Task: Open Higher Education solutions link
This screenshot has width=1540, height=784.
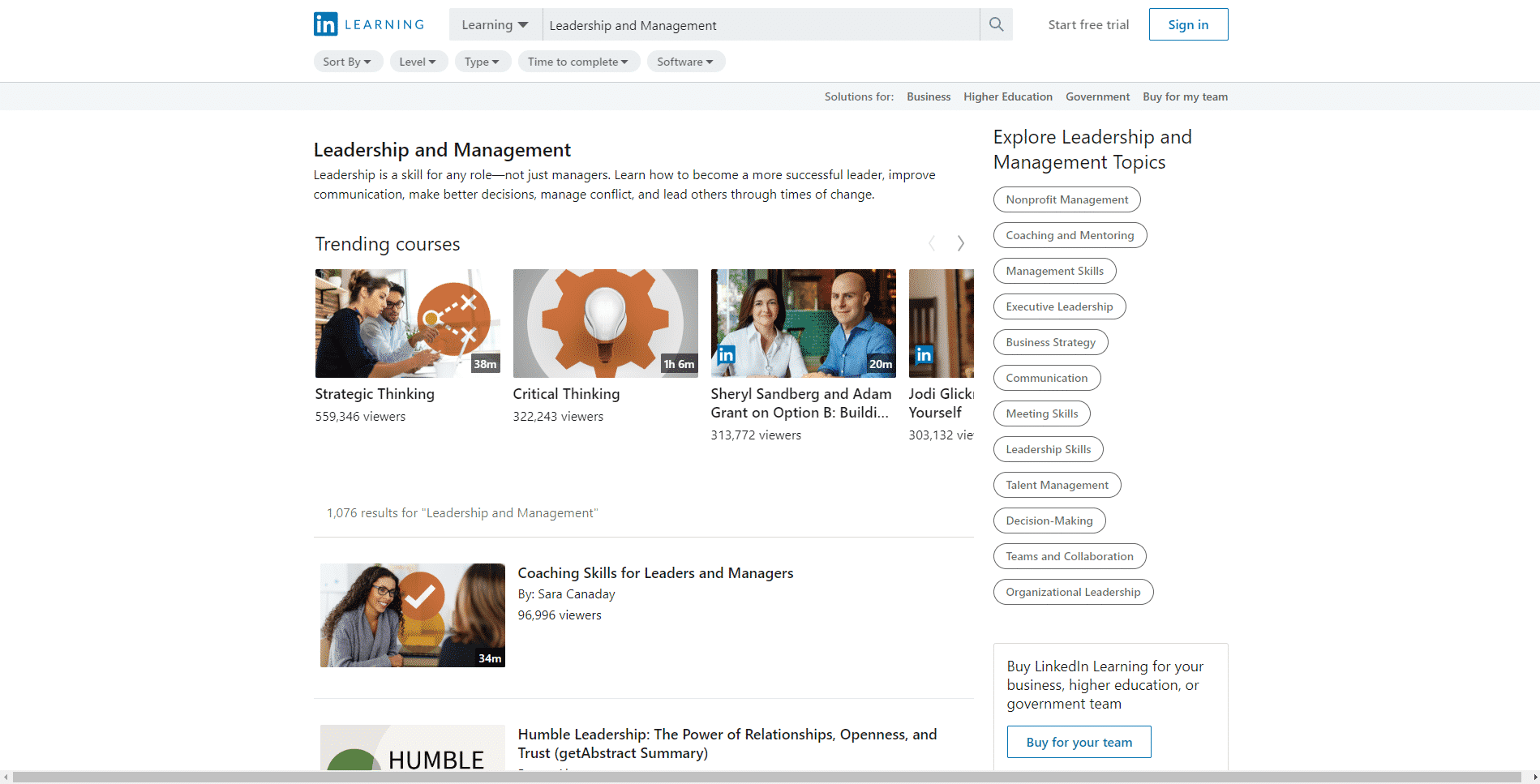Action: point(1008,96)
